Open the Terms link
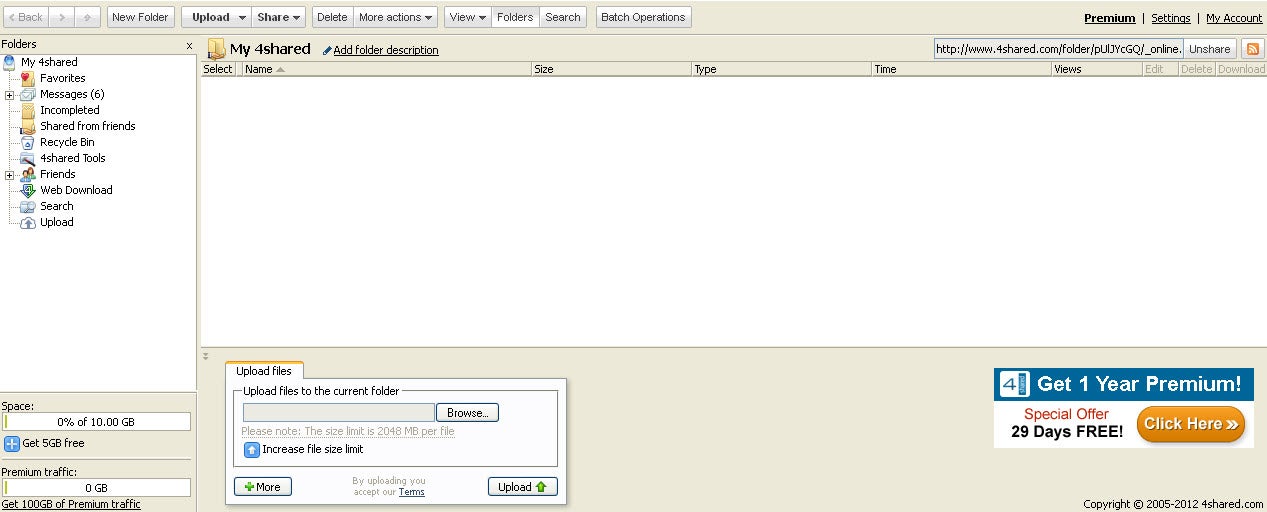The height and width of the screenshot is (512, 1267). (x=412, y=492)
